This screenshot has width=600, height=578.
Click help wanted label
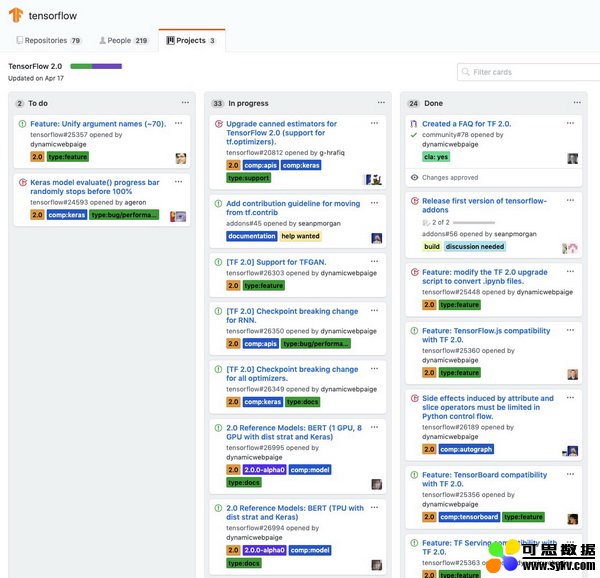(300, 236)
